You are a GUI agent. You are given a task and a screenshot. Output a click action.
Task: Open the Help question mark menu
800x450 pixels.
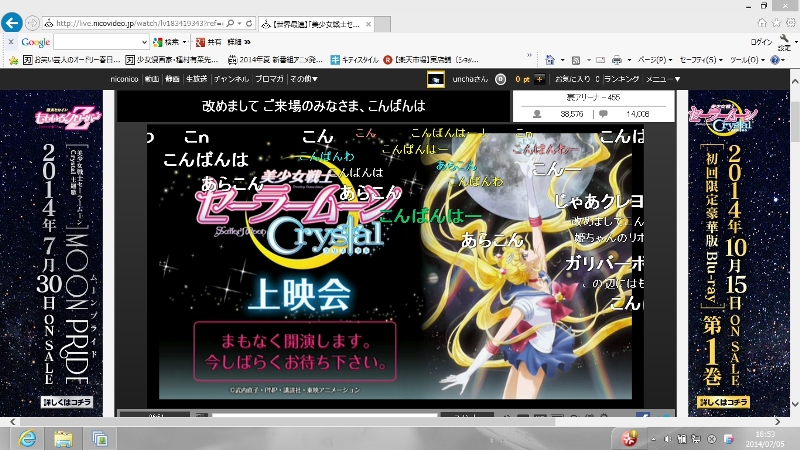point(778,60)
